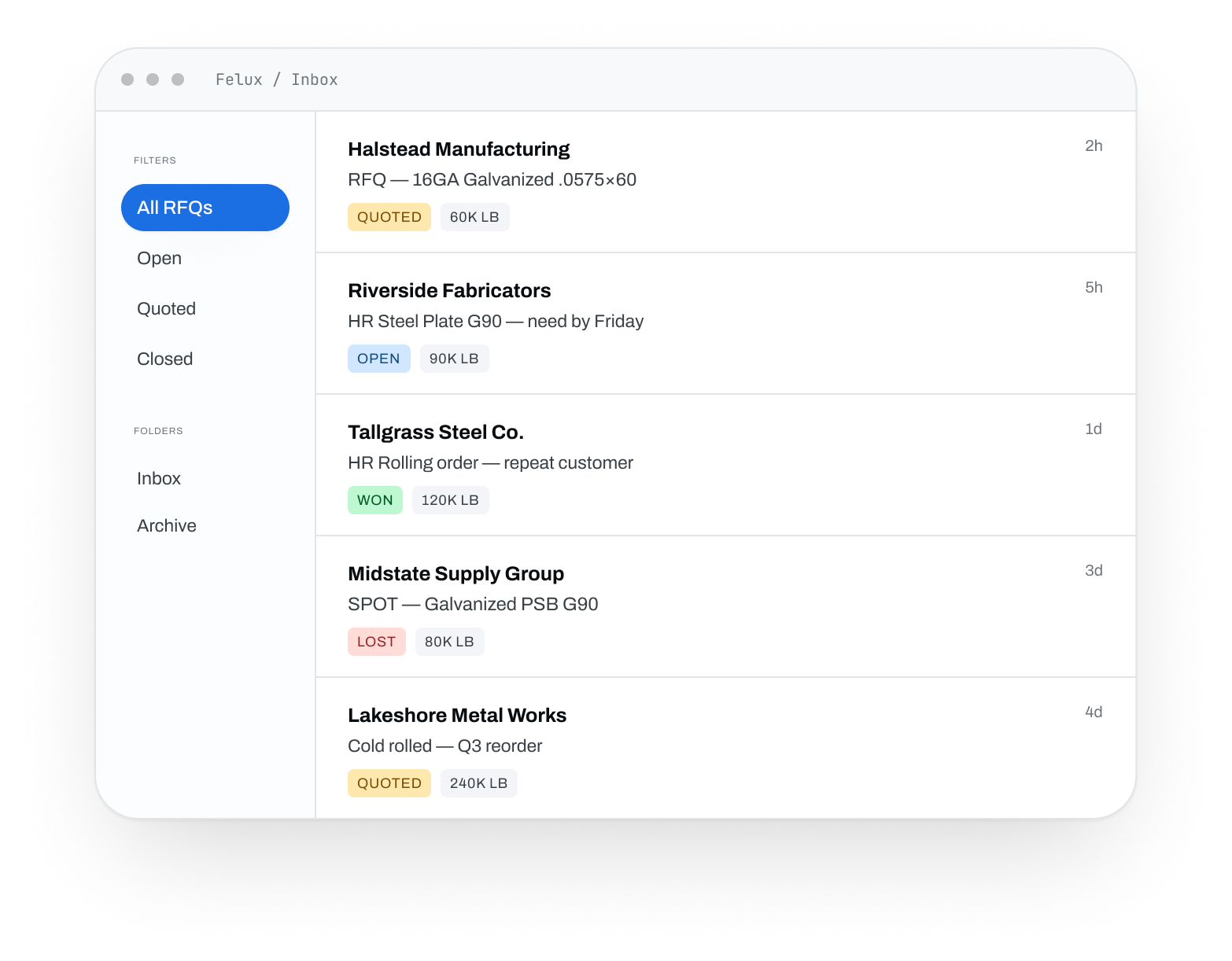Viewport: 1232px width, 961px height.
Task: Click subject RFQ — 16GA Galvanized .0575×60
Action: pyautogui.click(x=492, y=180)
